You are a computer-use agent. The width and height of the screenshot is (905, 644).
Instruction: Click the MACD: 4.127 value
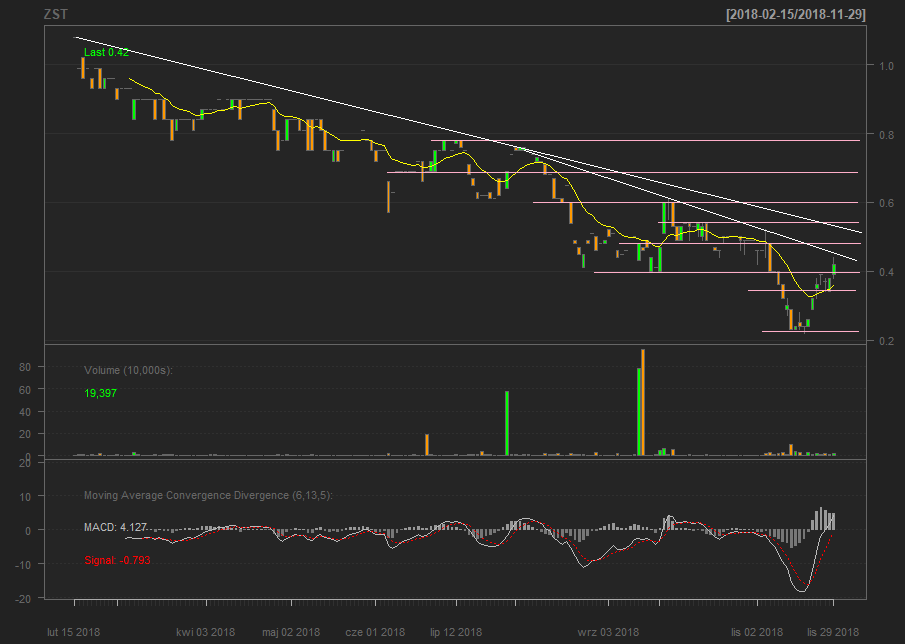pos(115,527)
